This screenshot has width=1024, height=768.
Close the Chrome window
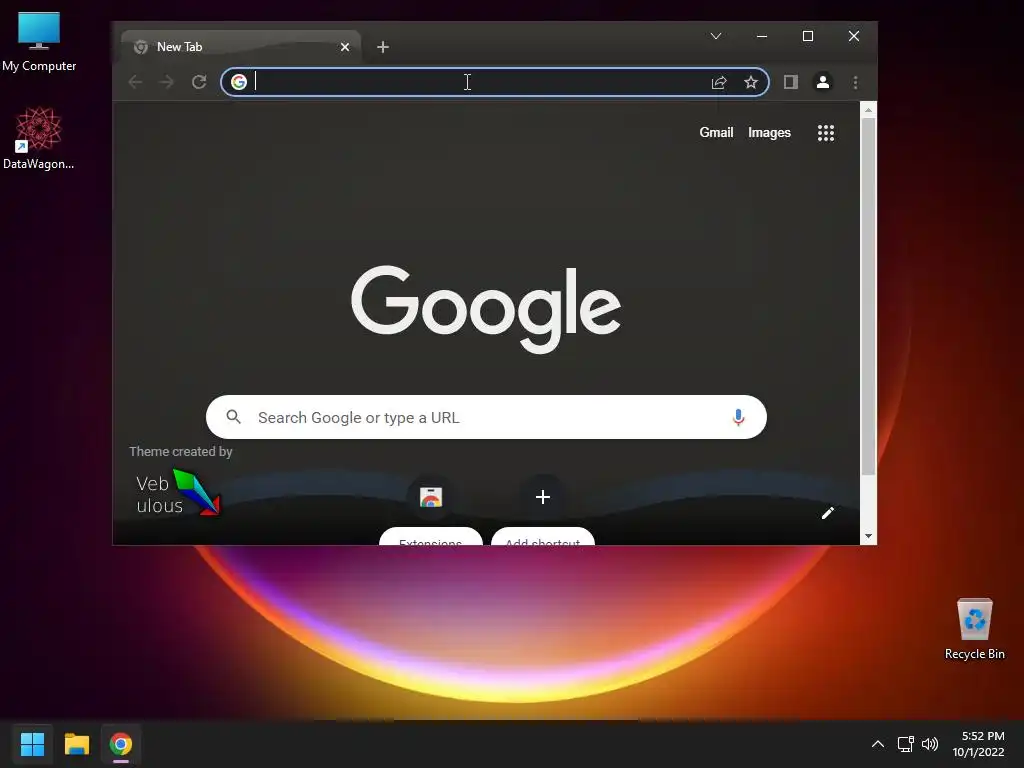854,36
